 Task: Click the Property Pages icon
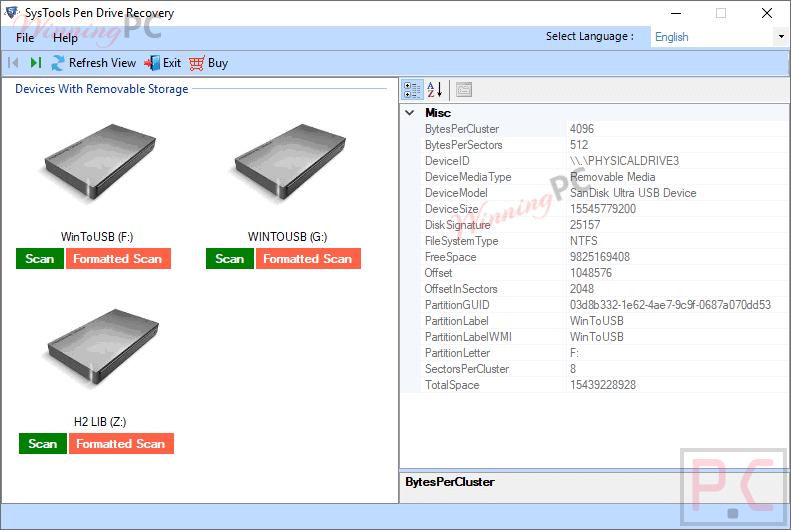click(x=464, y=90)
